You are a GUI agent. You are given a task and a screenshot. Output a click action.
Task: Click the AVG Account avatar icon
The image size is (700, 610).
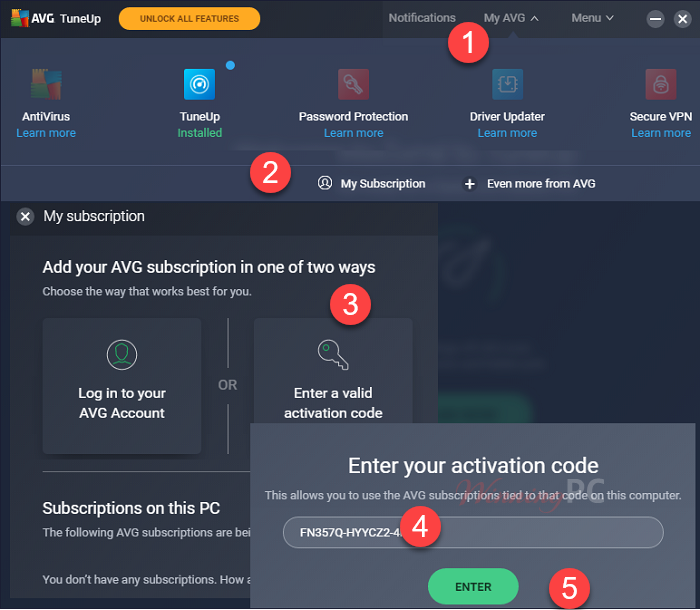[122, 355]
